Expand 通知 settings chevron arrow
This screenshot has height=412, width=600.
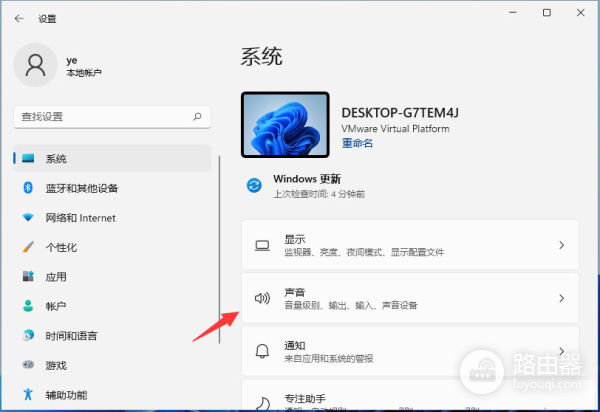[x=561, y=350]
